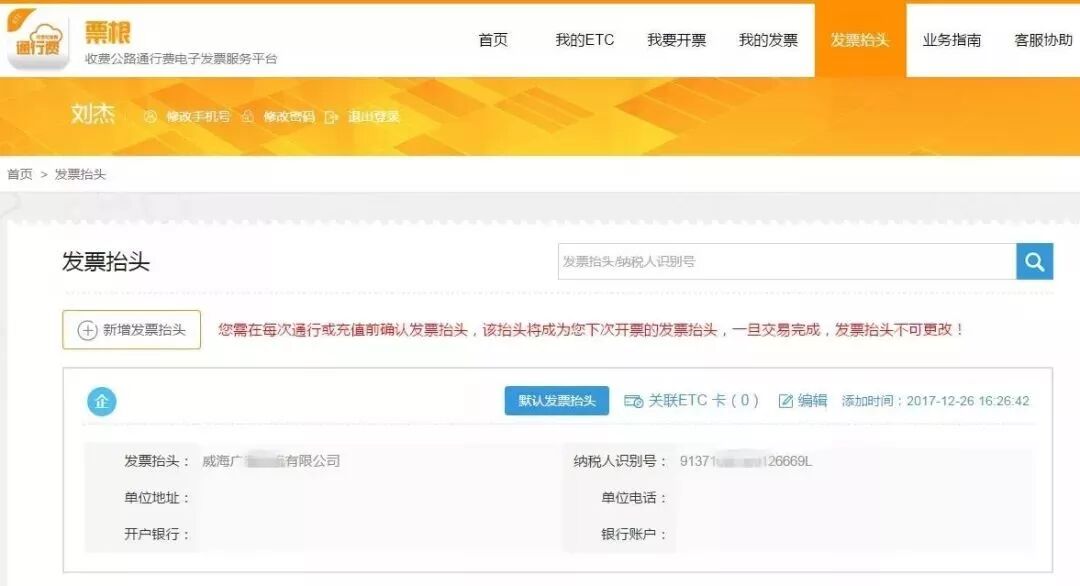
Task: Click the pencil icon beside 编辑
Action: tap(784, 399)
